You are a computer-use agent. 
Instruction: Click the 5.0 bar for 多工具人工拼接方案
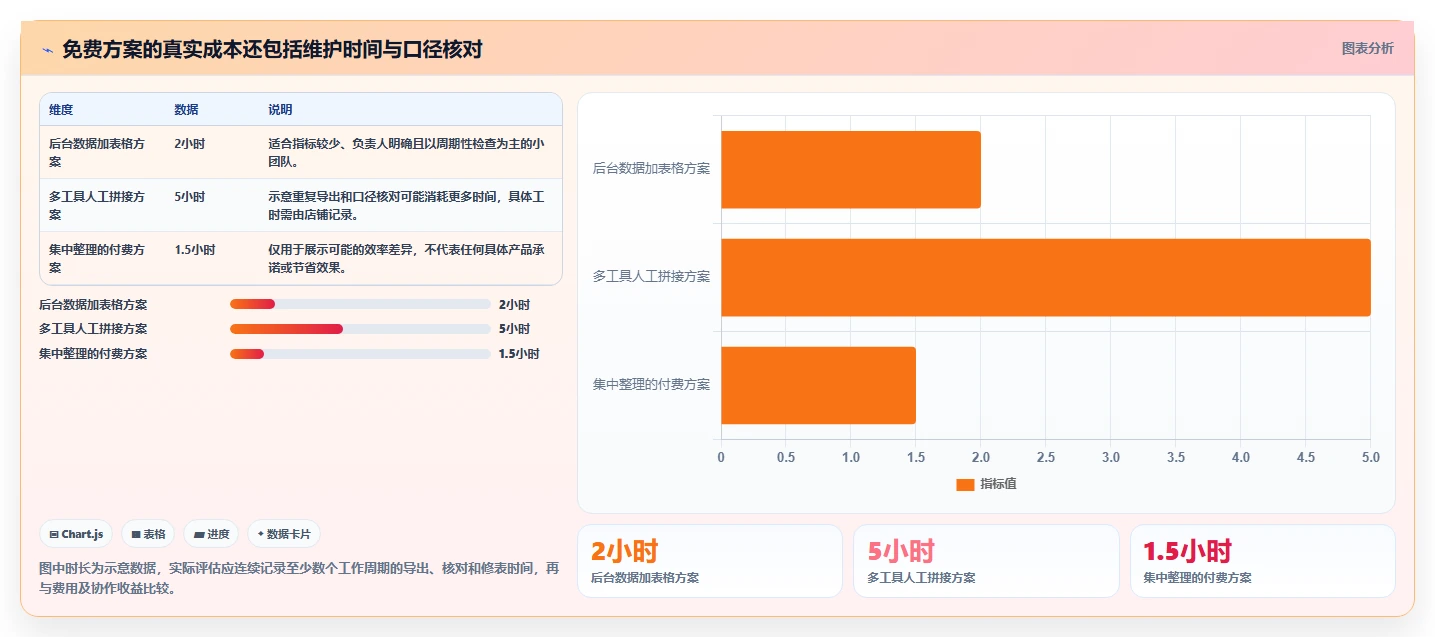[x=1046, y=277]
